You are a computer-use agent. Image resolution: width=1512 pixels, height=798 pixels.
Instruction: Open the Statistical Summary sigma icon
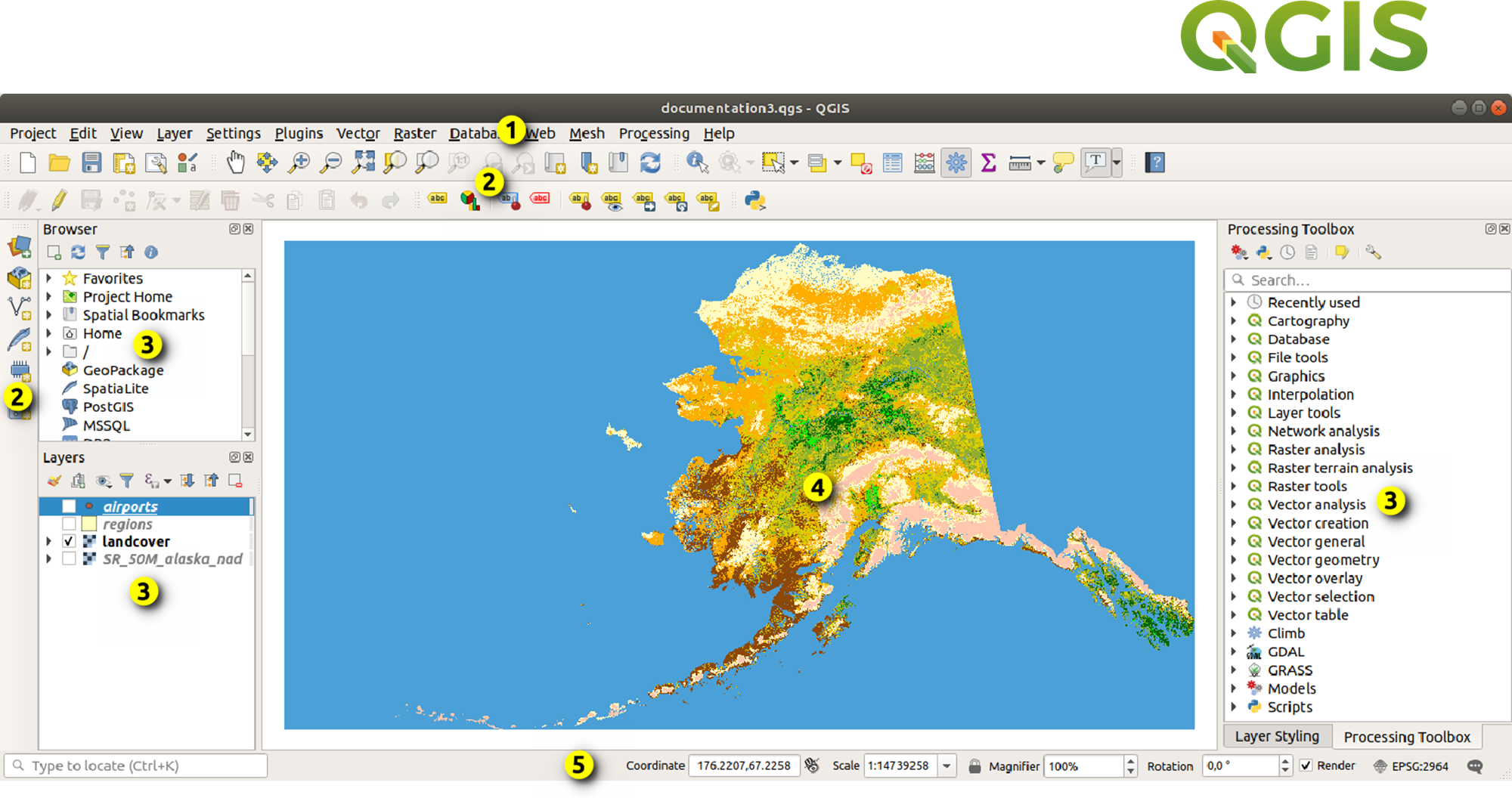(988, 162)
